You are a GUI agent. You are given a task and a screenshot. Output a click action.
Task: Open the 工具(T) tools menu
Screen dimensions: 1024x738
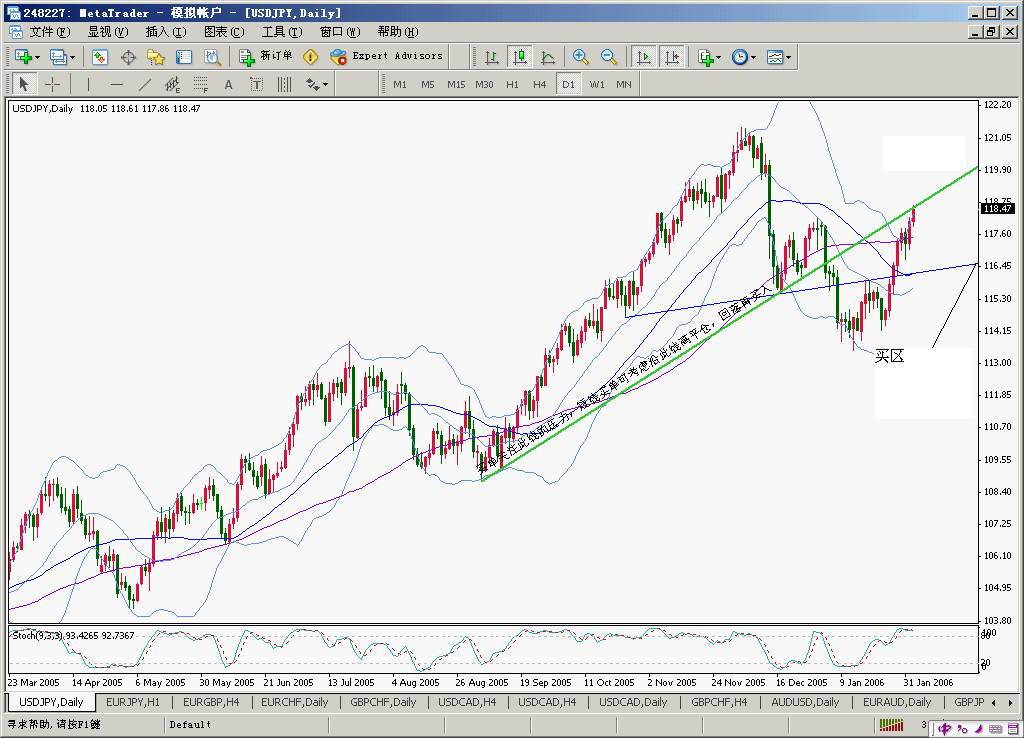click(282, 31)
